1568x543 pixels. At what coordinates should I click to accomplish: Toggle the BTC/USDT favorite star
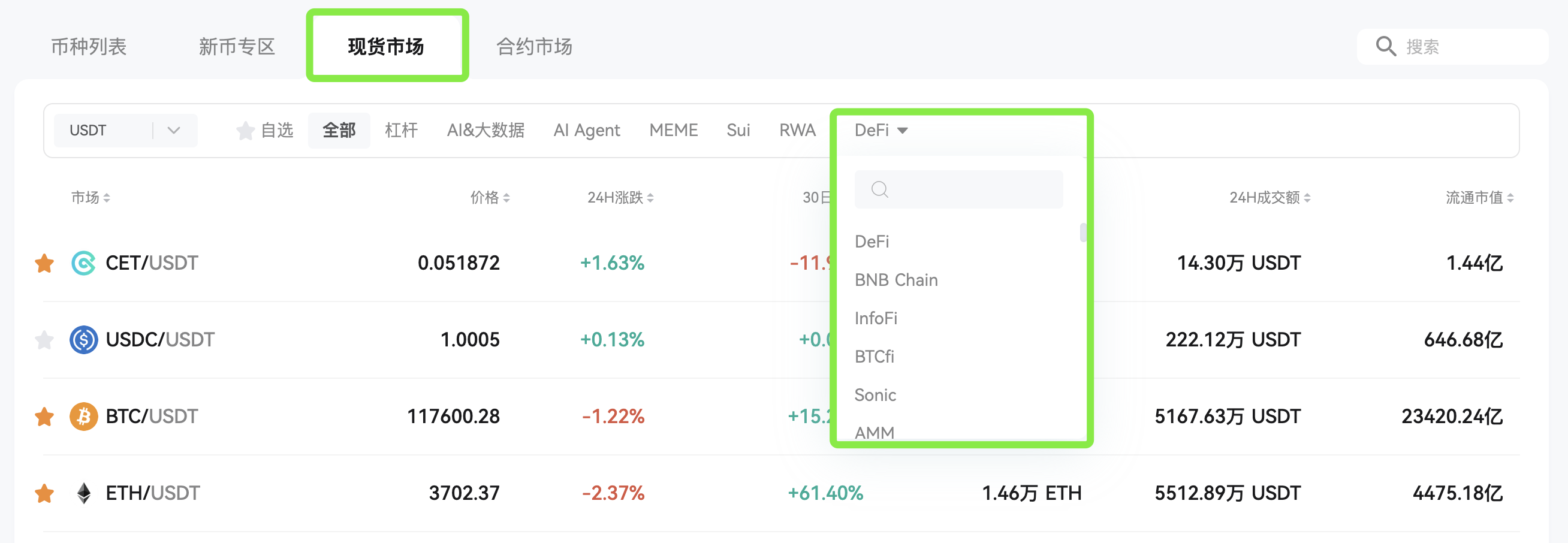[44, 417]
